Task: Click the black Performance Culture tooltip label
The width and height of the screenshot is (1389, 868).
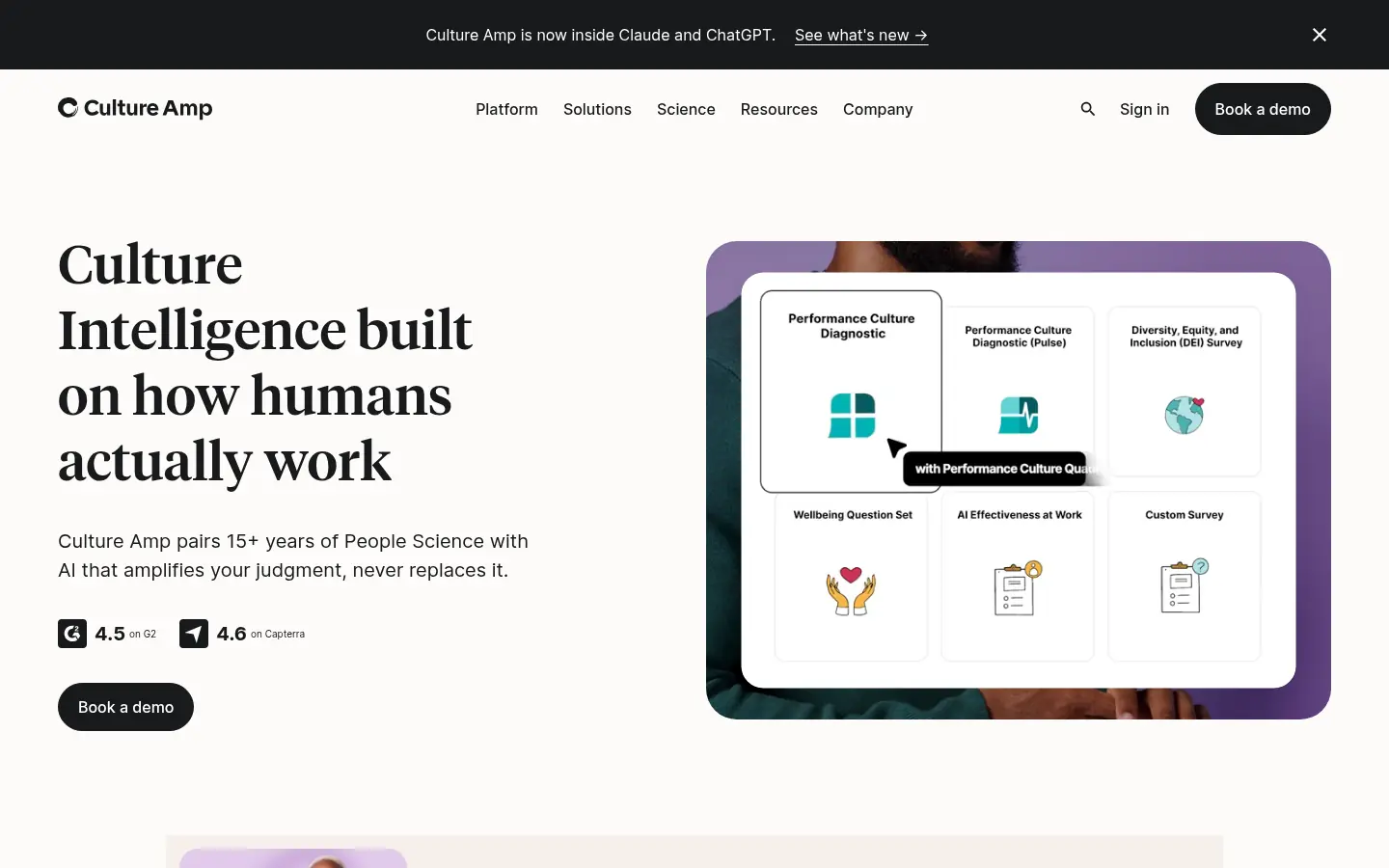Action: 994,469
